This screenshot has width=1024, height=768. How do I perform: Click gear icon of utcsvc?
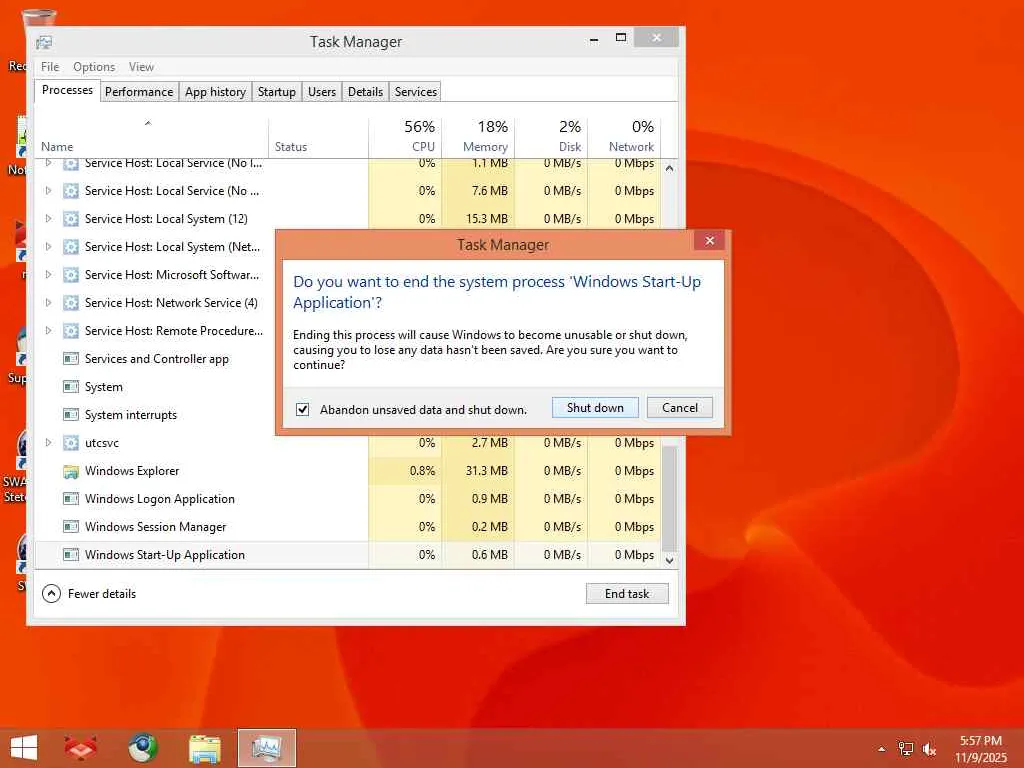(x=71, y=443)
